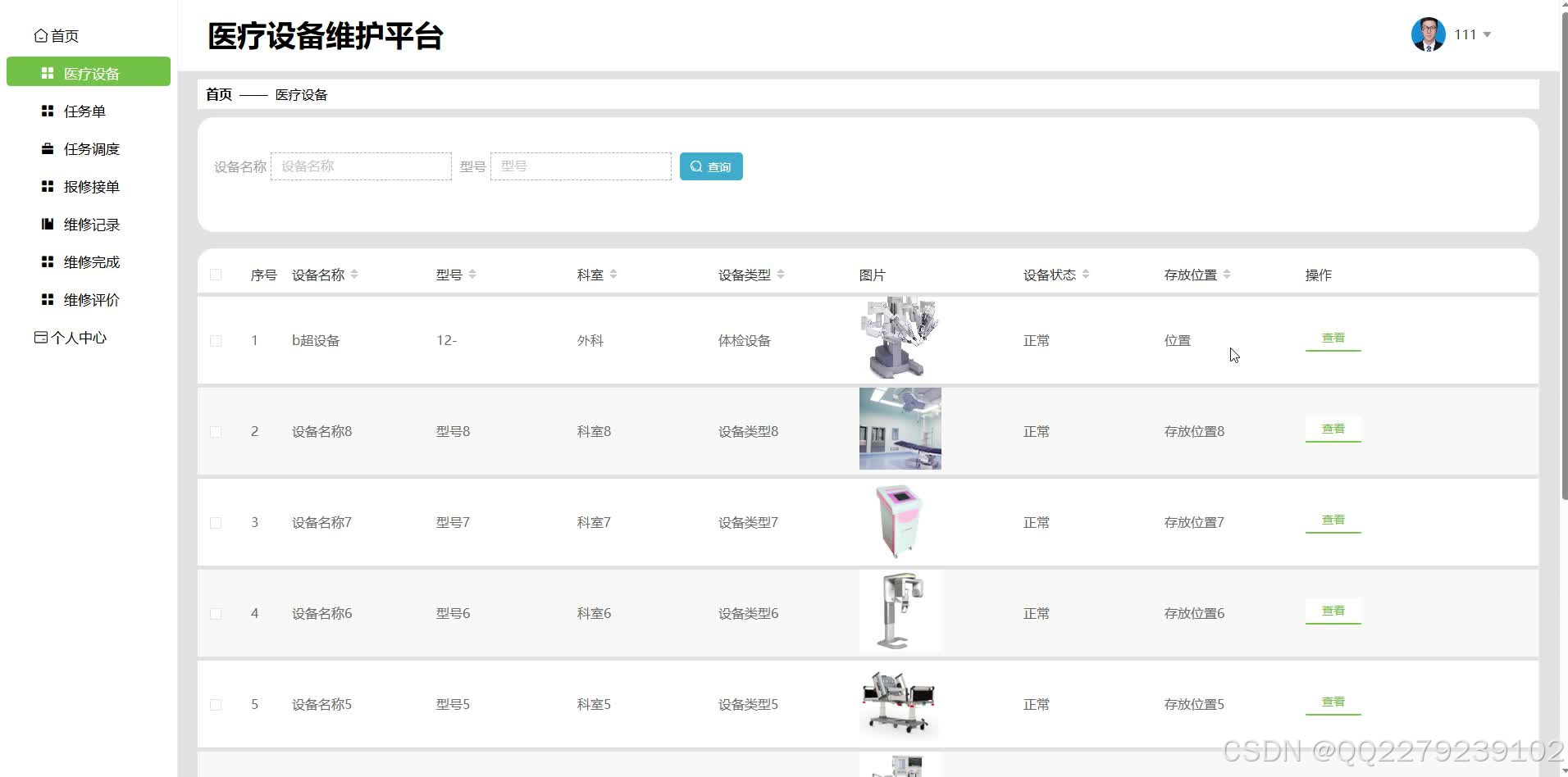The image size is (1568, 777).
Task: Click the 体检设备 cell
Action: 744,341
